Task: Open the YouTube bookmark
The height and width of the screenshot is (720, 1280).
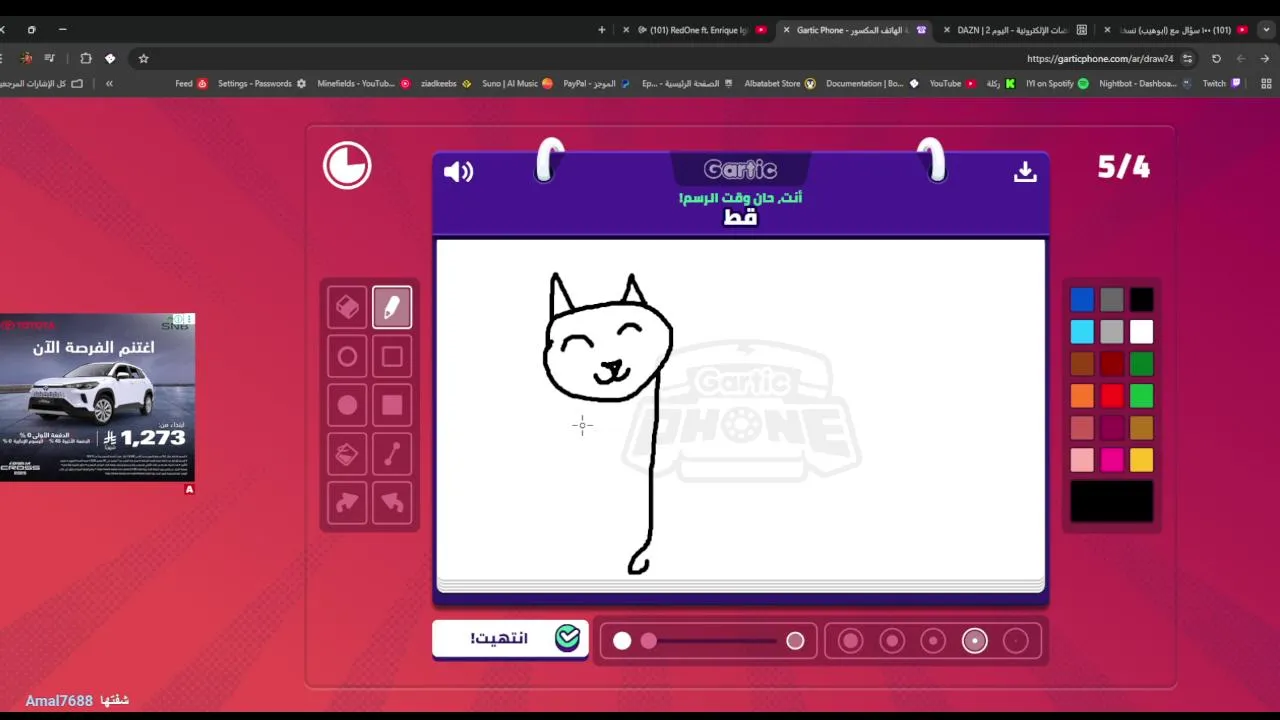Action: (953, 84)
